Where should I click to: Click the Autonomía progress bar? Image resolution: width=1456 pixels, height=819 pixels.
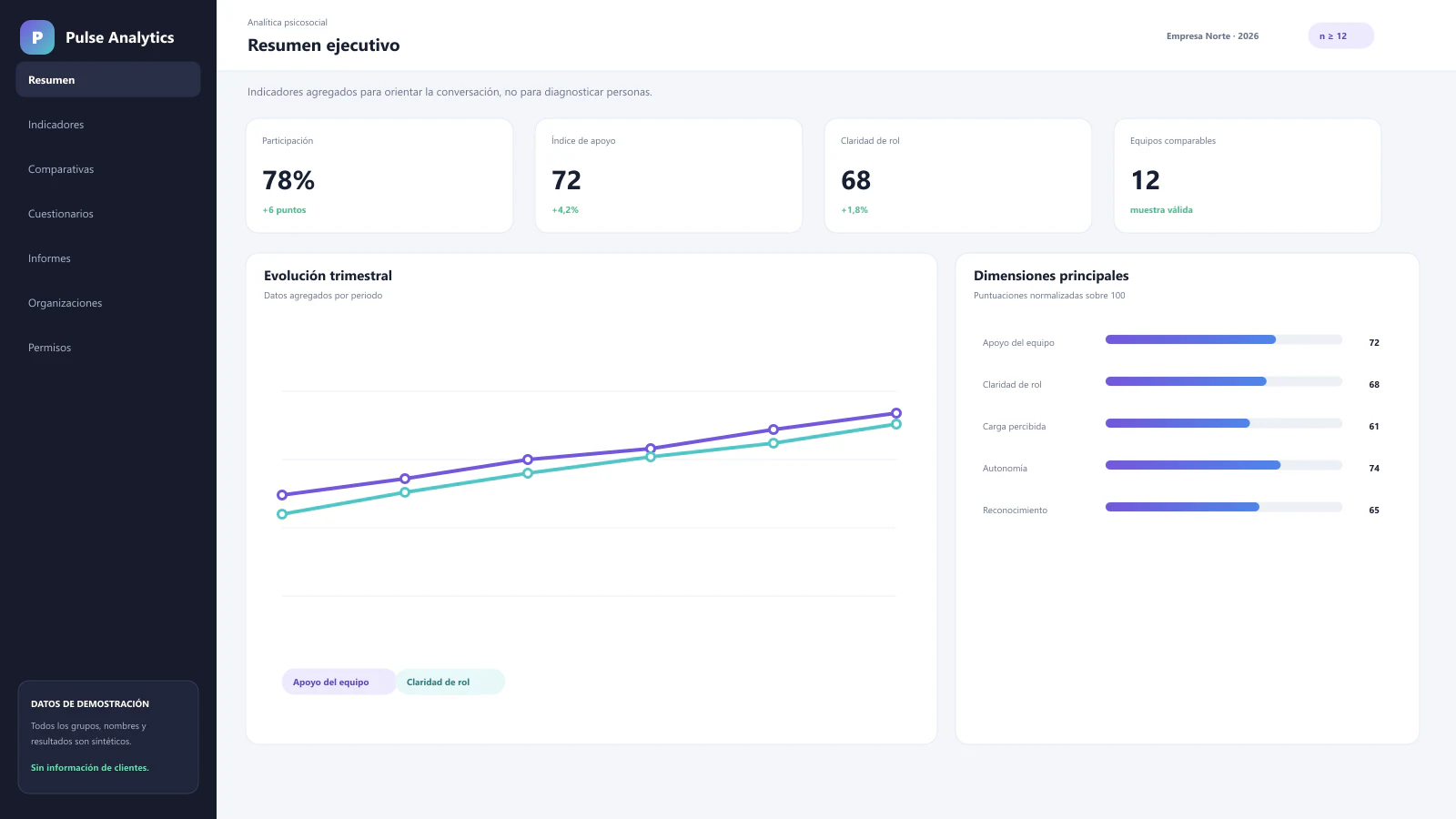coord(1223,465)
